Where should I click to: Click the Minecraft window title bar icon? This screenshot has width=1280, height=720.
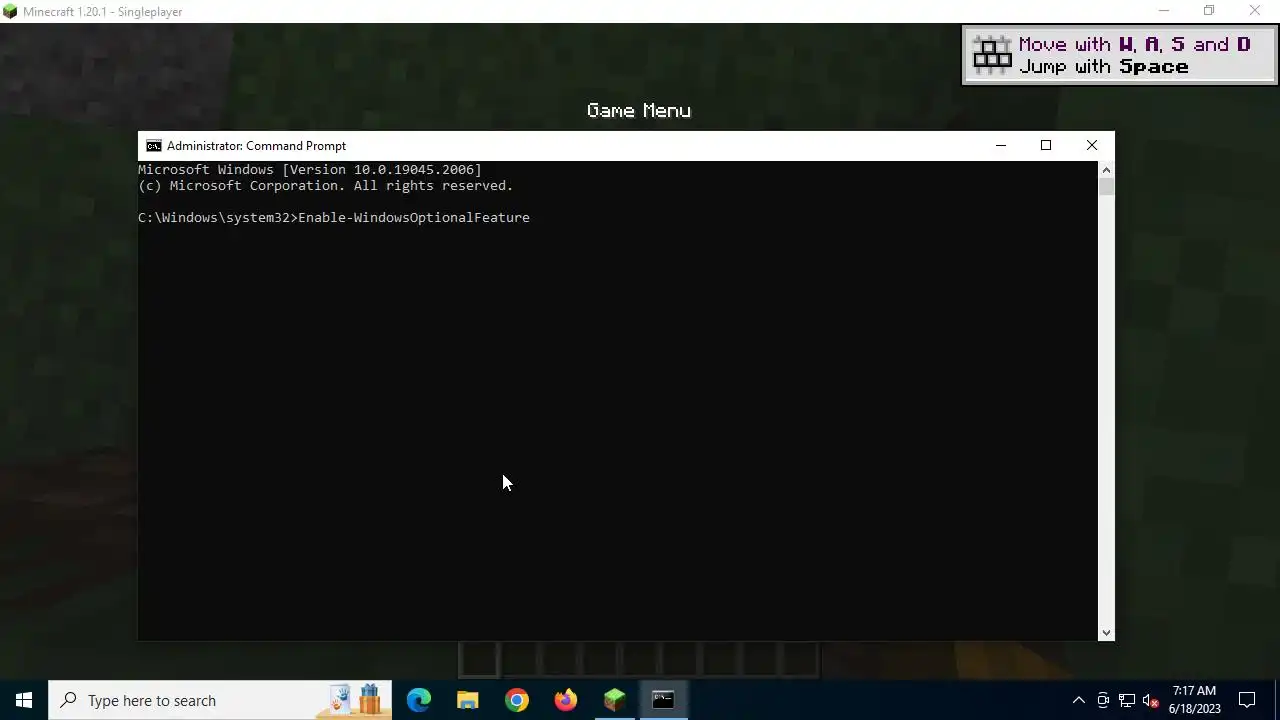pyautogui.click(x=10, y=11)
